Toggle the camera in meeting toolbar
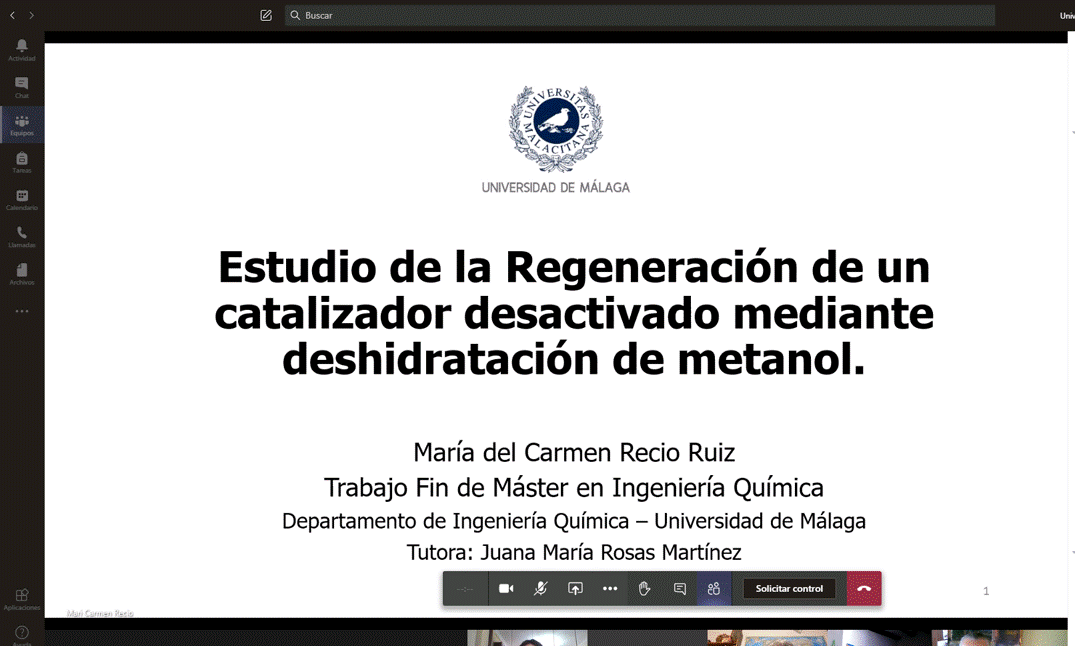Screen dimensions: 1075x646 (x=506, y=588)
